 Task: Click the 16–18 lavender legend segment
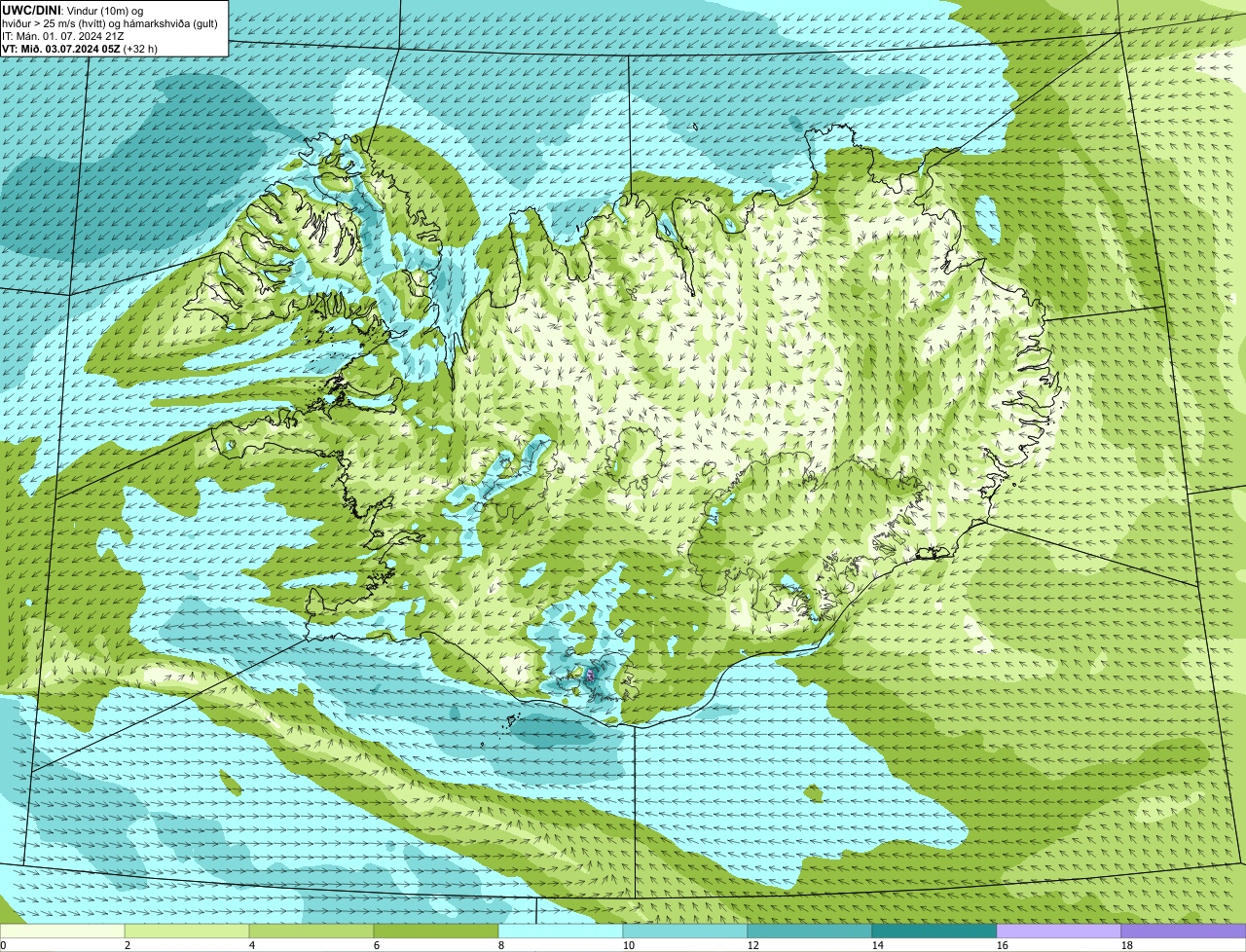click(1059, 932)
